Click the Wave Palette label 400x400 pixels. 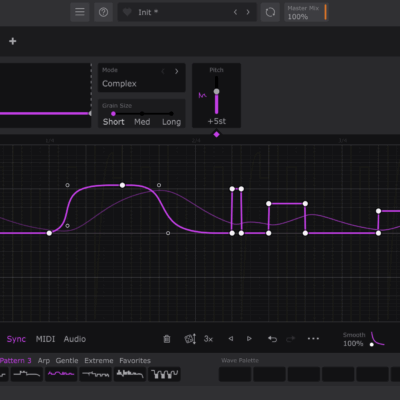(240, 361)
